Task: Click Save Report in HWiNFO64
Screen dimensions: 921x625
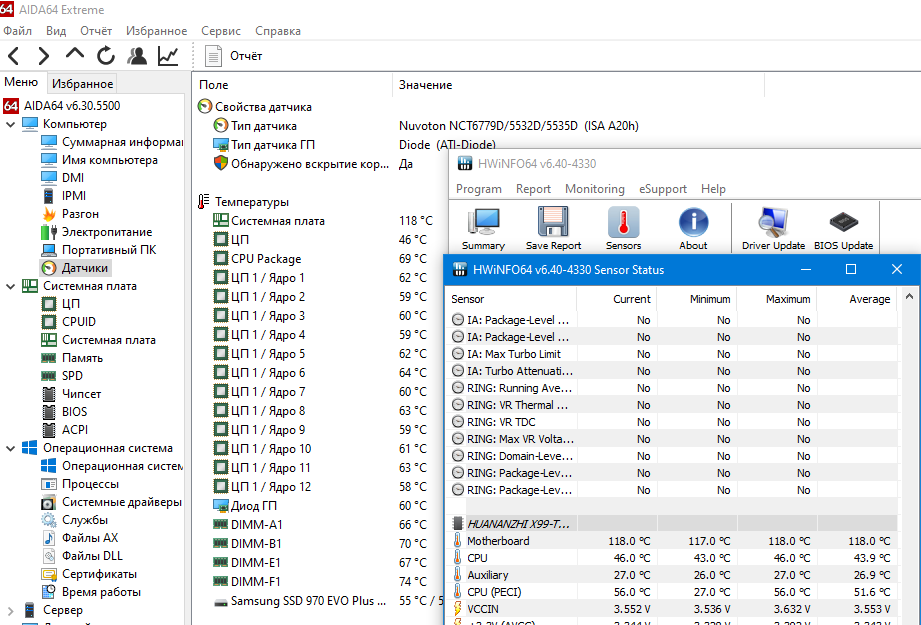Action: [553, 229]
